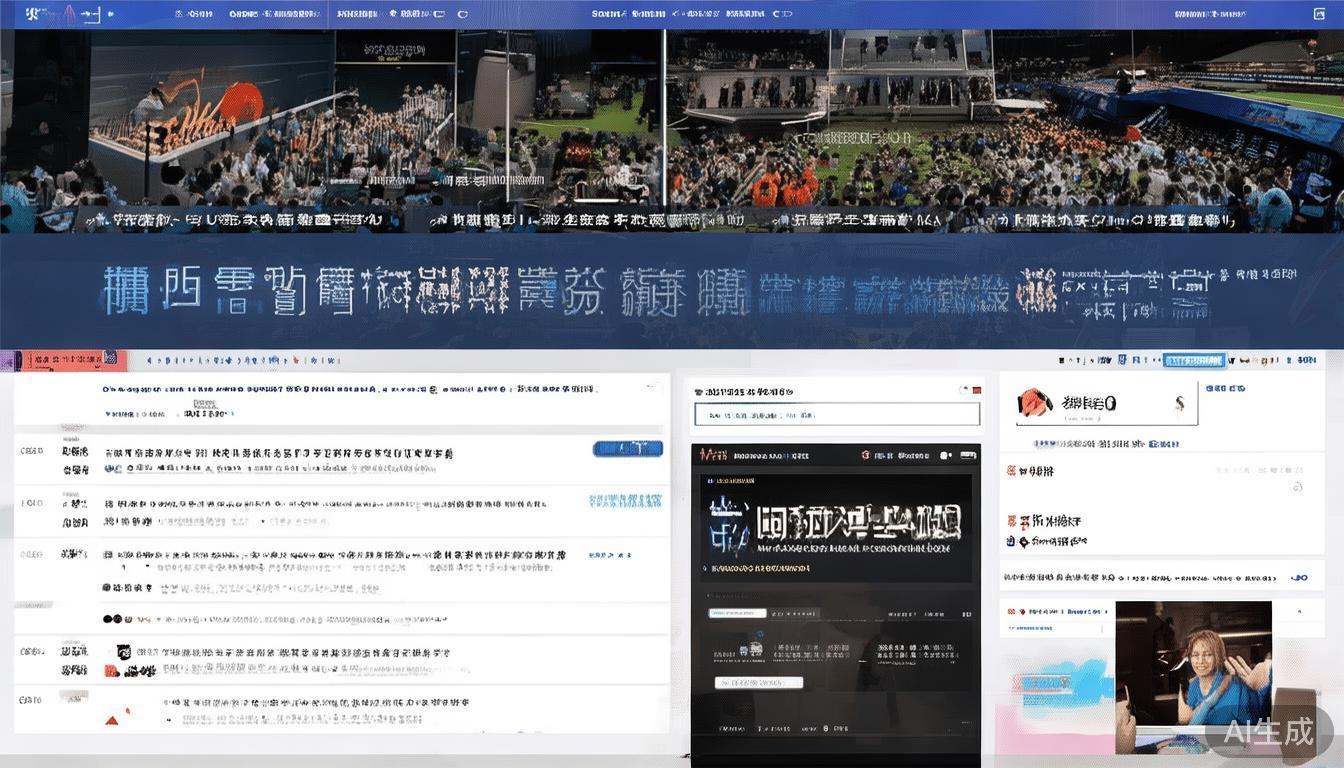Click the light blue link in second list row
Screen dimensions: 1344x768
tap(627, 501)
